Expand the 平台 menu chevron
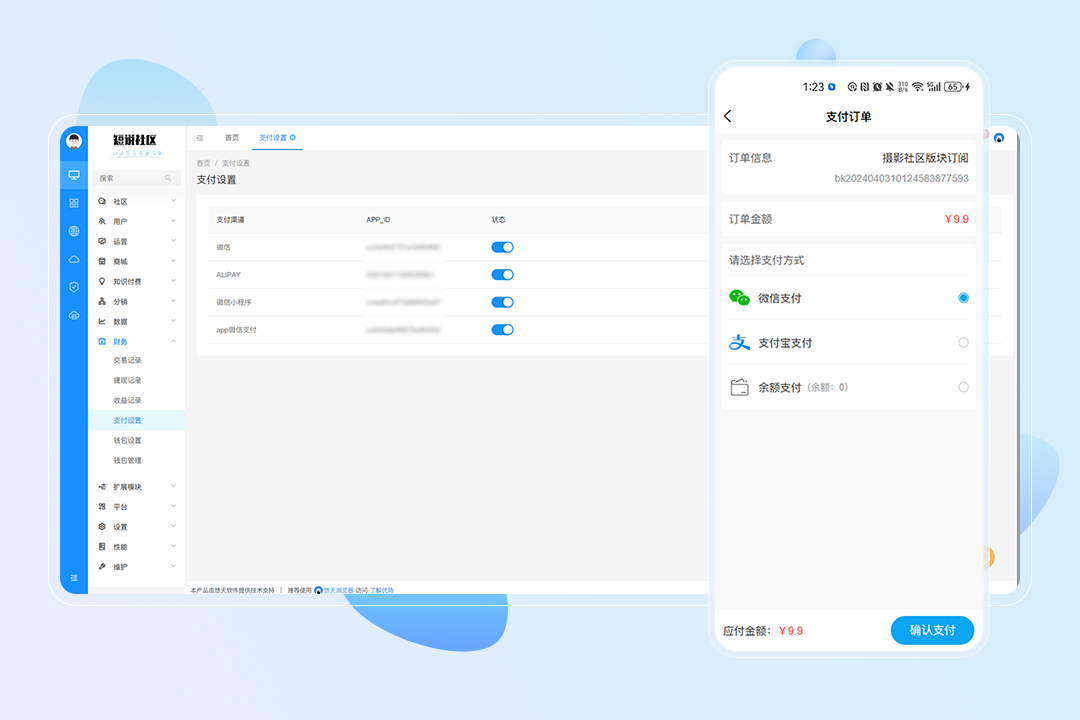This screenshot has height=720, width=1080. (x=174, y=506)
